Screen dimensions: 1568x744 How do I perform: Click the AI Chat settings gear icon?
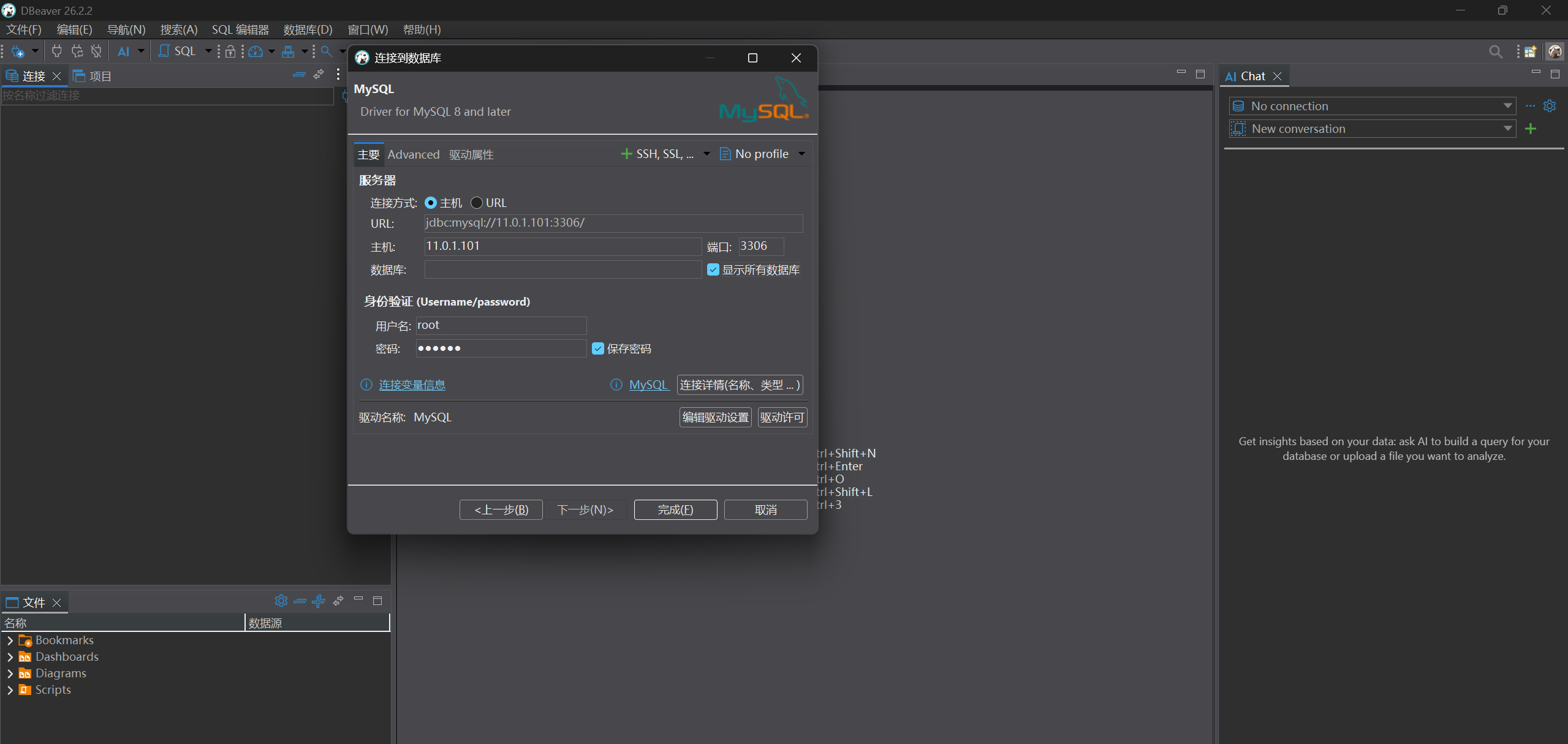[1550, 106]
